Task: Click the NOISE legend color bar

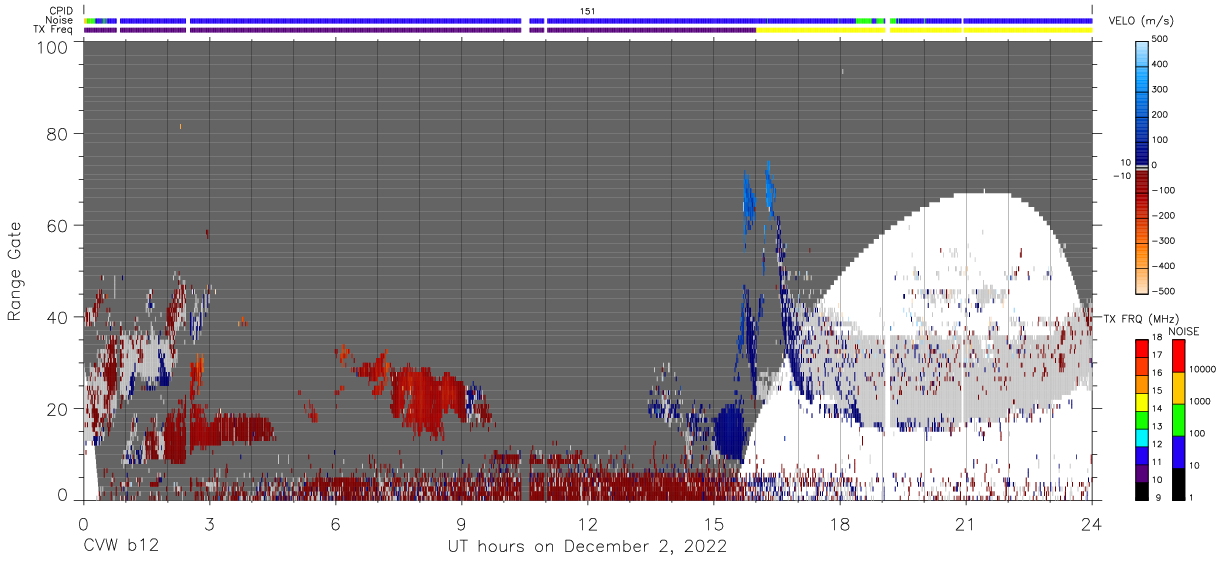Action: coord(1178,418)
